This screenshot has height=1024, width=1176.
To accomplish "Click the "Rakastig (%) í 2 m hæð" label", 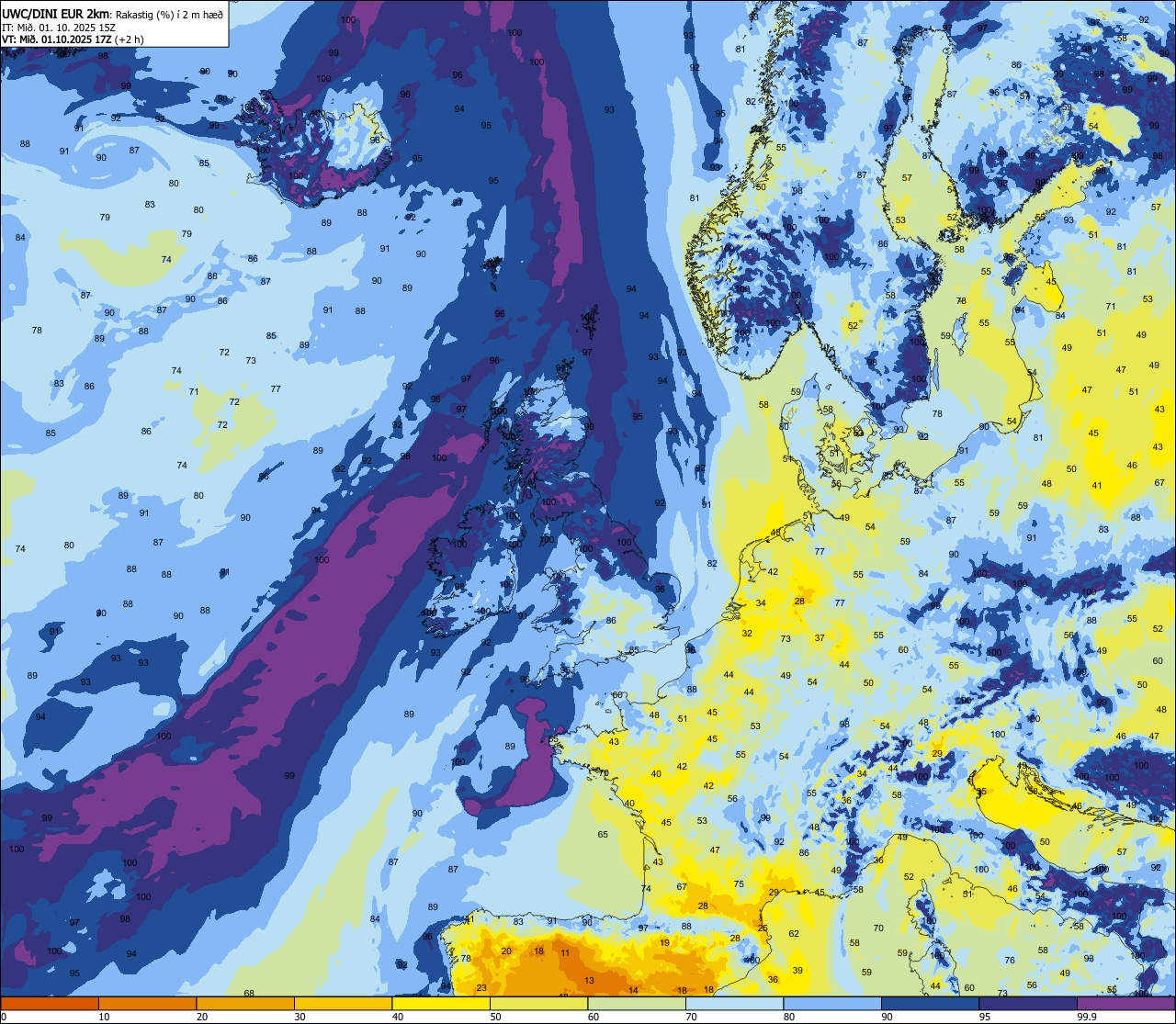I will [169, 14].
